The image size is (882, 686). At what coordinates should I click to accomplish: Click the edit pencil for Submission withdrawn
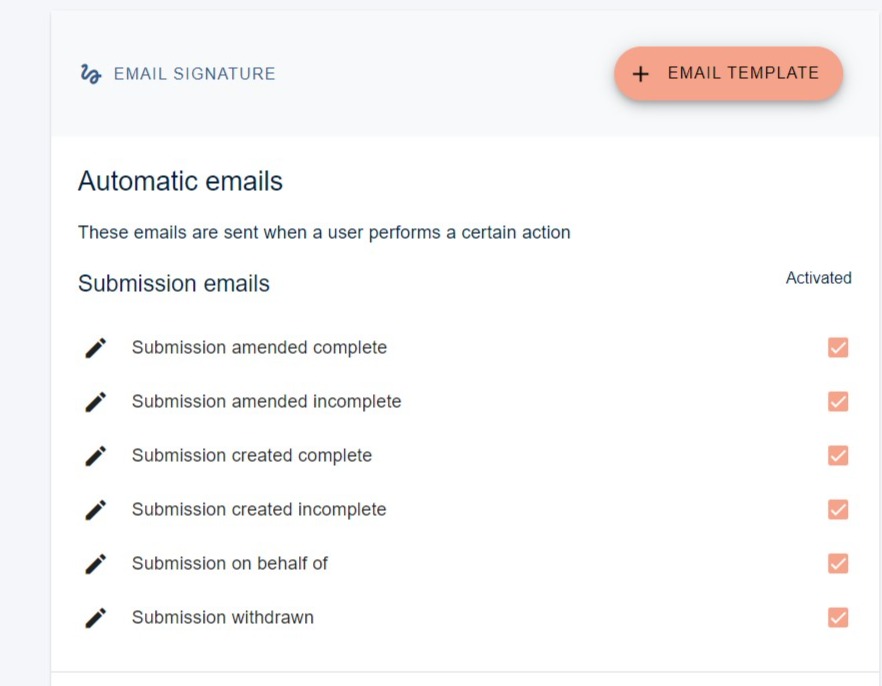click(95, 617)
